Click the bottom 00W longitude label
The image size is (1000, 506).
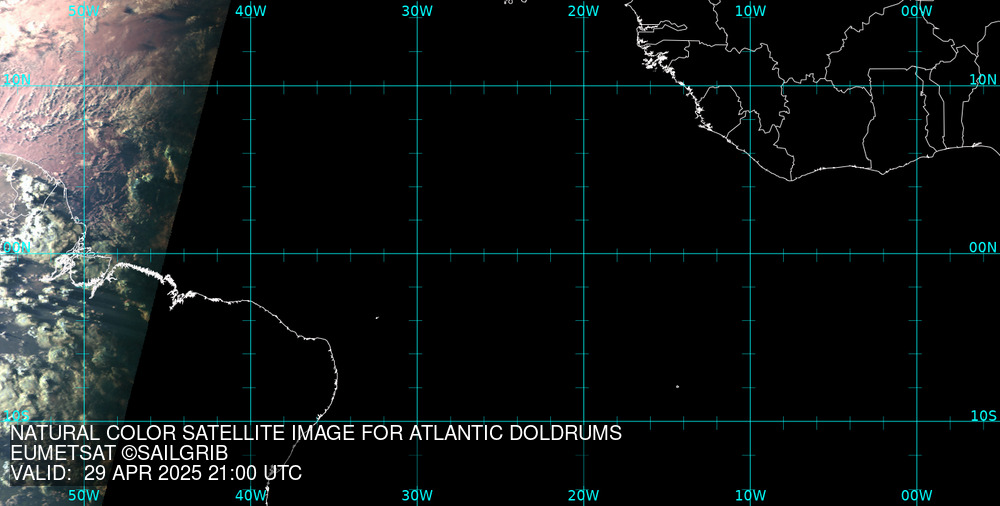tap(917, 495)
